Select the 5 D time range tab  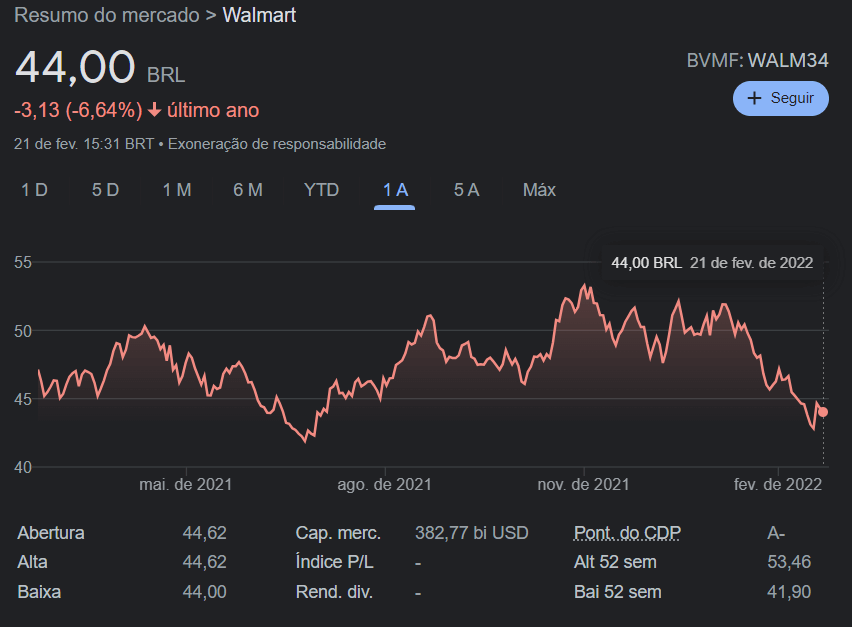105,190
